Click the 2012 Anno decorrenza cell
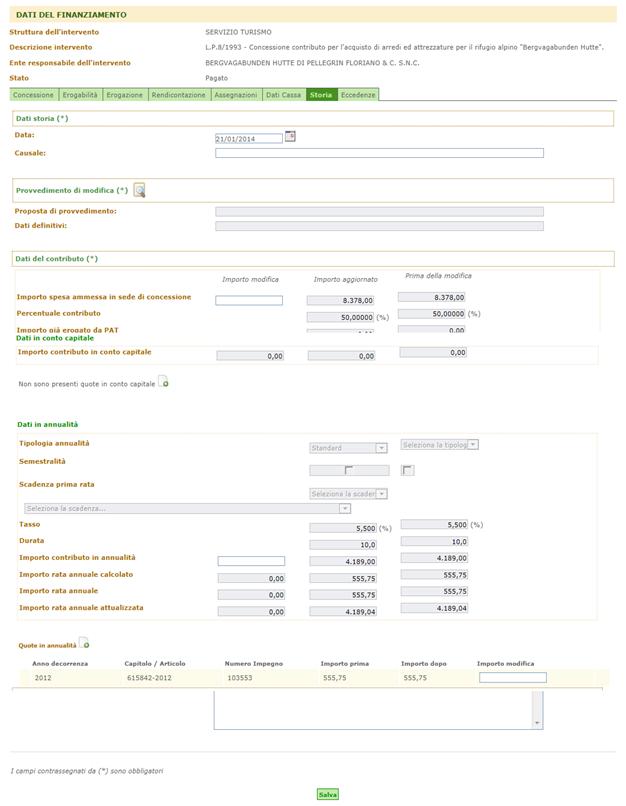This screenshot has height=806, width=626. pyautogui.click(x=43, y=678)
